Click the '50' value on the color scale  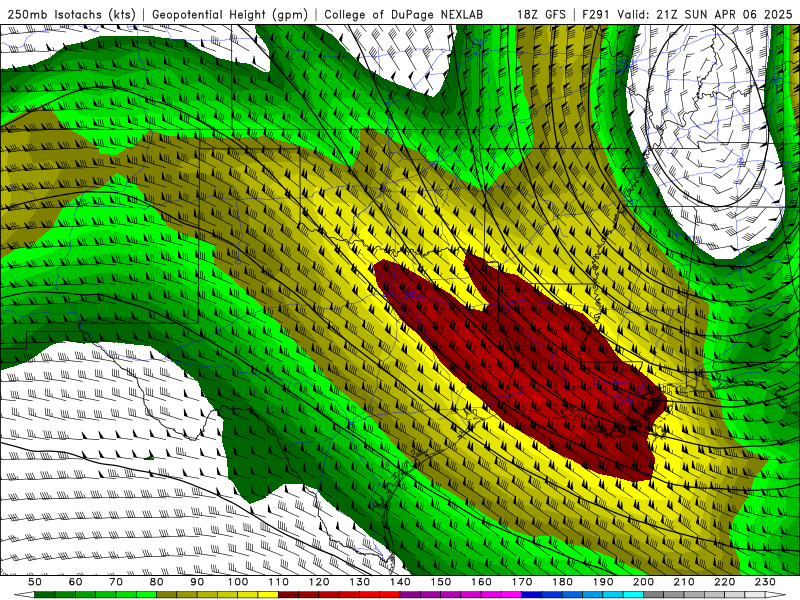pos(35,582)
